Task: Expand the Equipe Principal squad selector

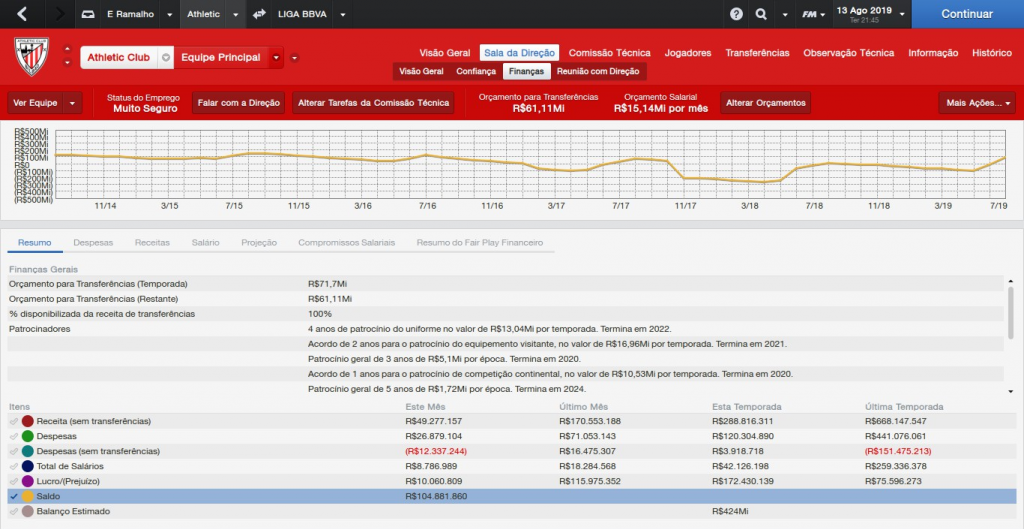Action: tap(277, 58)
